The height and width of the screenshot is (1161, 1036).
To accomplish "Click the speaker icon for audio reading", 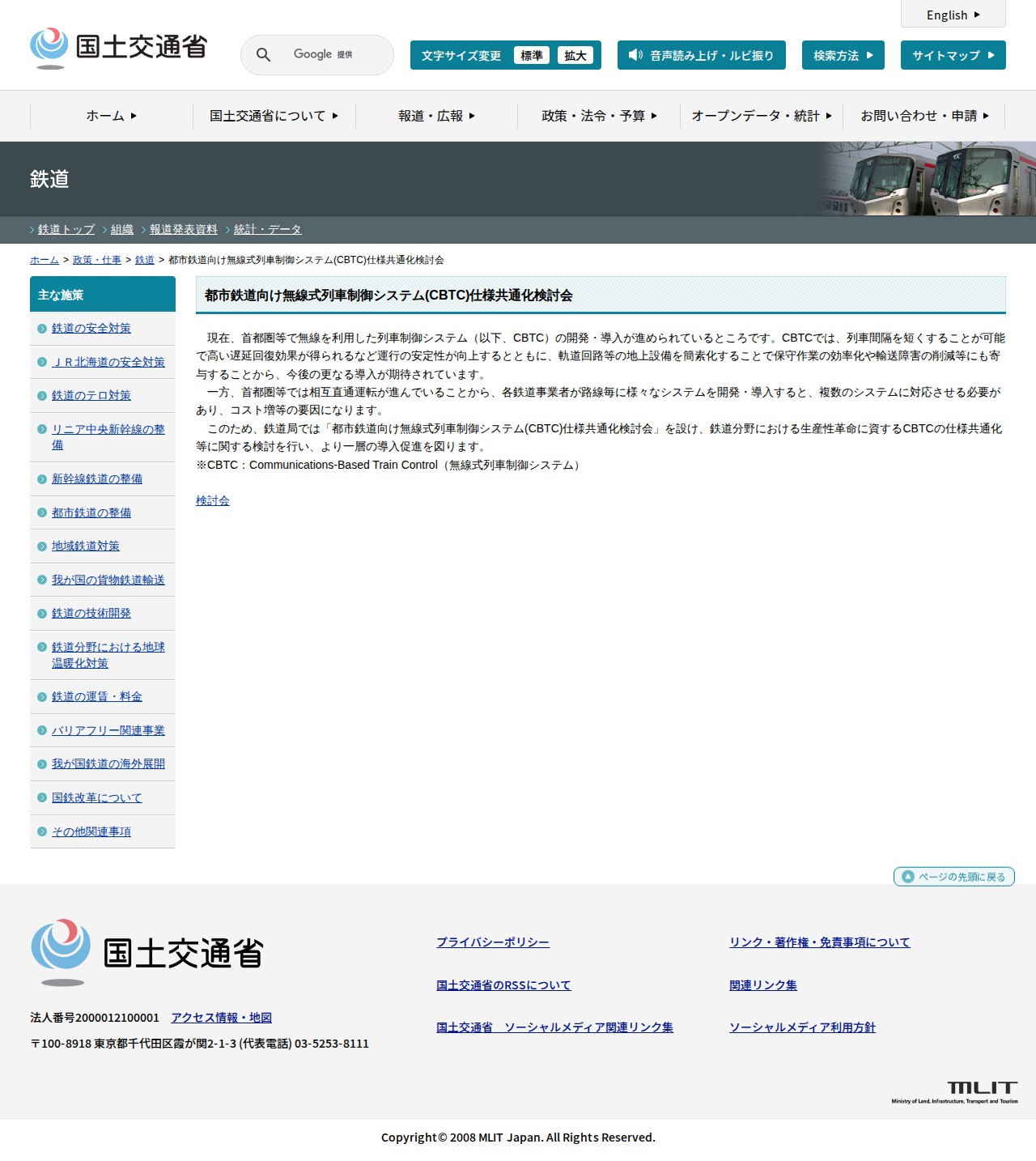I will [x=635, y=55].
